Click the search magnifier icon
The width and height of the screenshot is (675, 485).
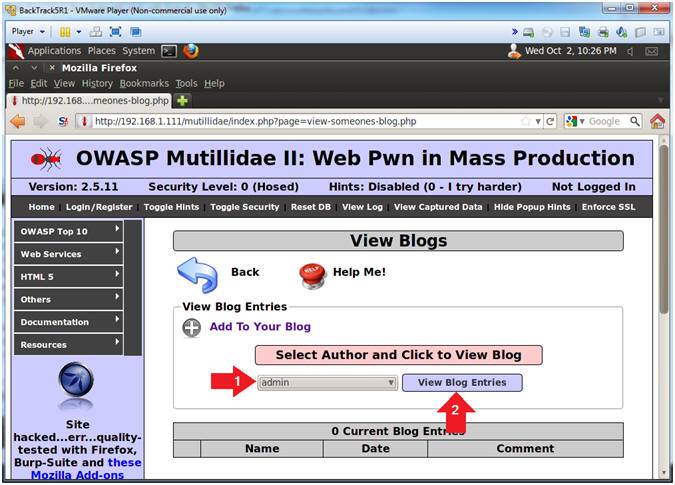pos(635,121)
